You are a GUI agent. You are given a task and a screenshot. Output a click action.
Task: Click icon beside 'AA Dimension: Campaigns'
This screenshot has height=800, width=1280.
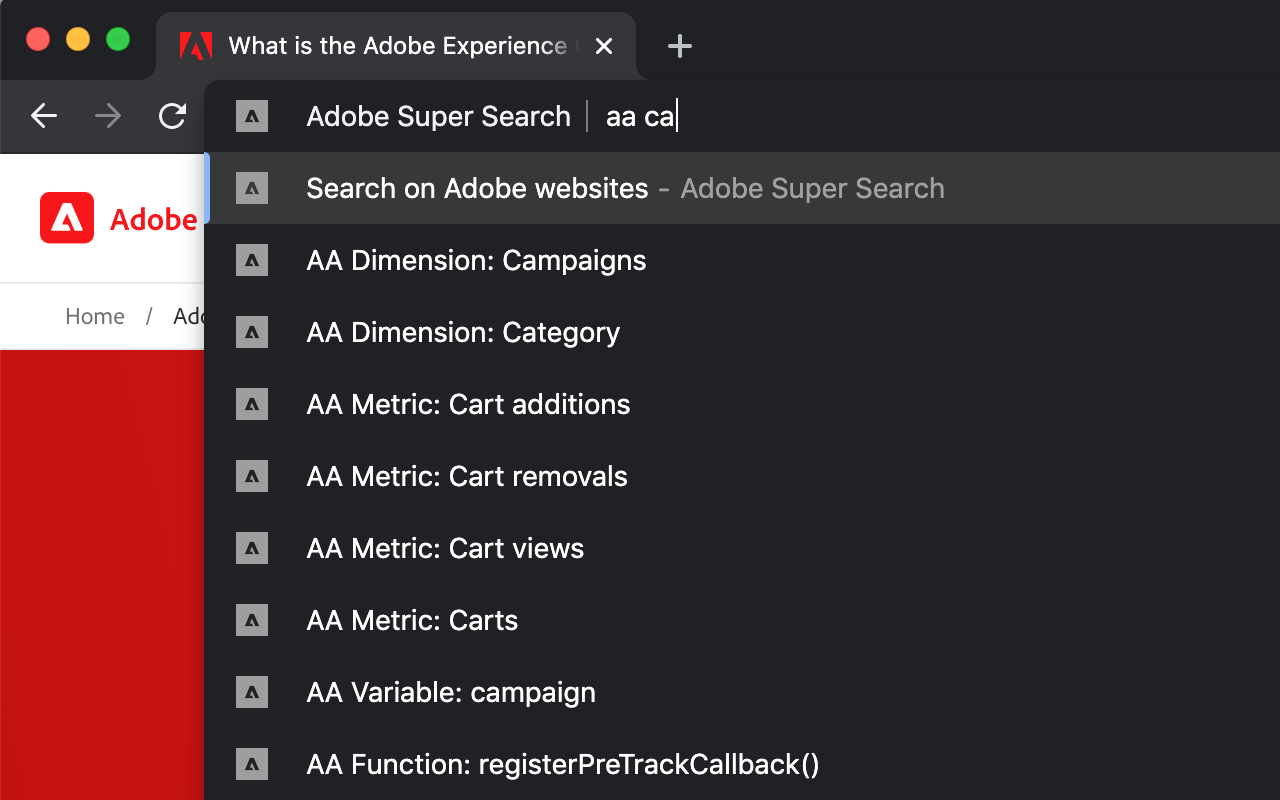(252, 260)
